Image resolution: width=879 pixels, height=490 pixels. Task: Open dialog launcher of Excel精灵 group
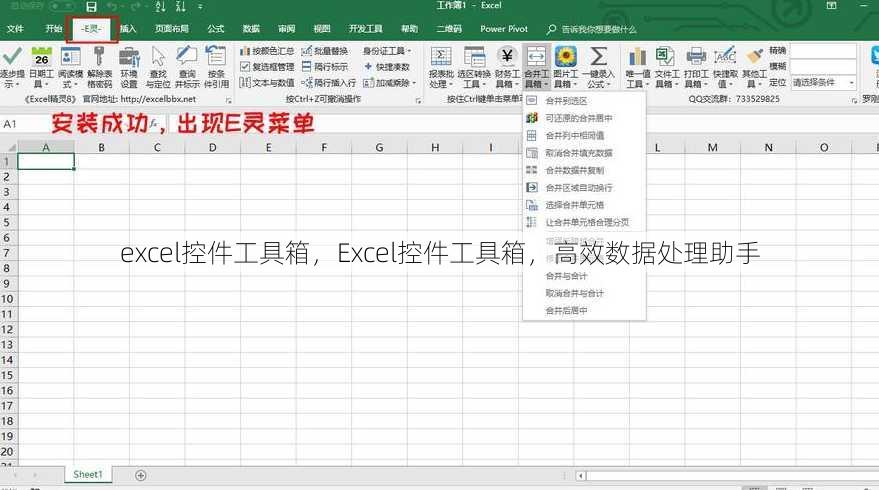(229, 100)
